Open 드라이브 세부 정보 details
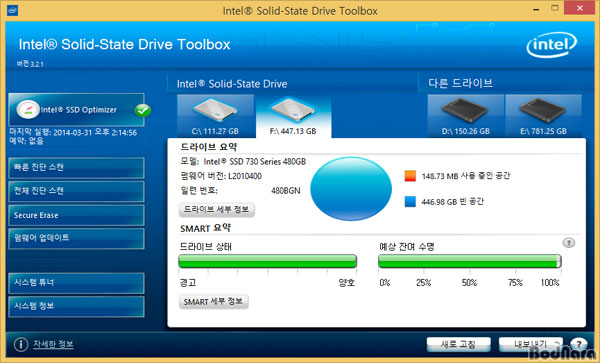This screenshot has height=363, width=600. [x=217, y=210]
